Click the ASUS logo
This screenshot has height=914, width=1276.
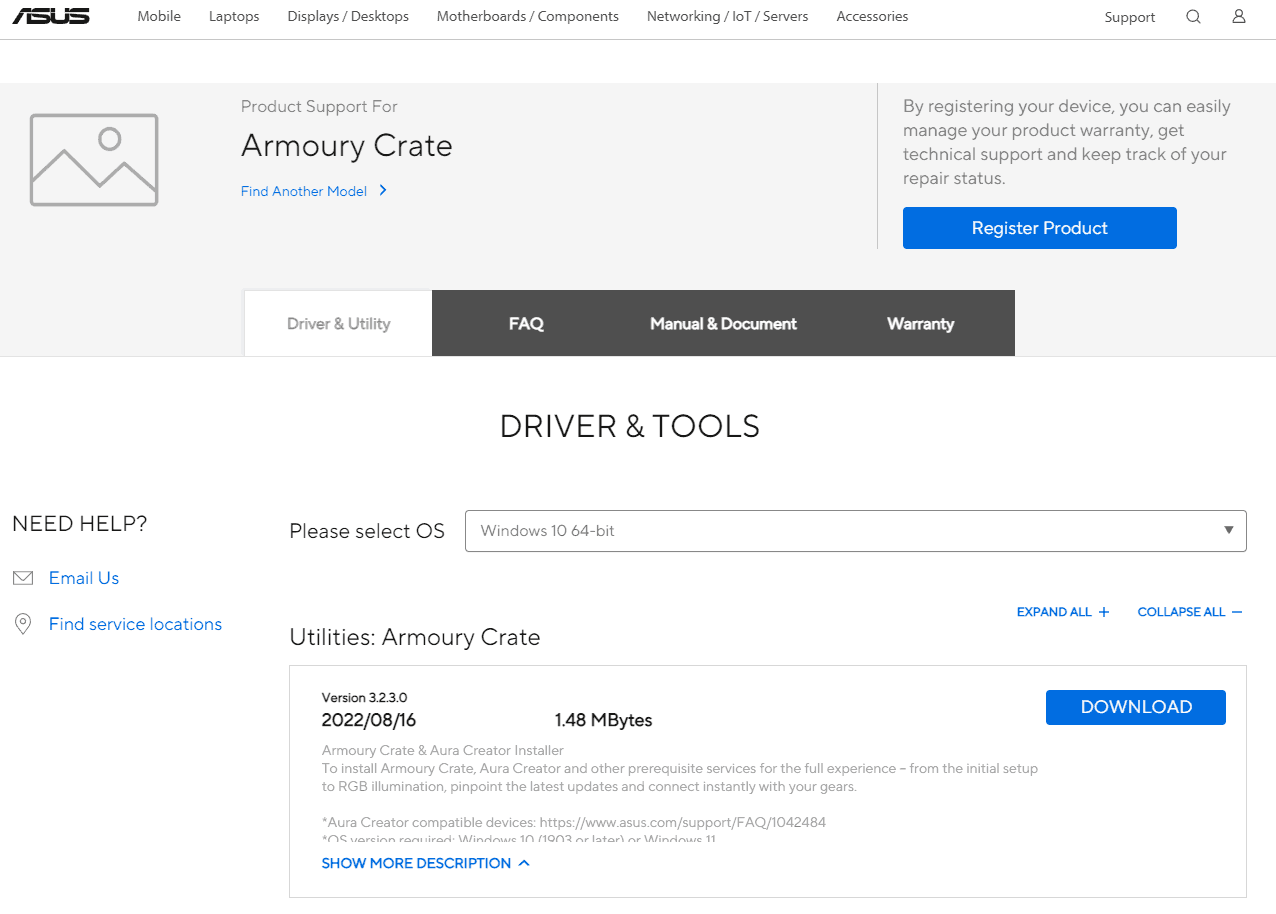(51, 16)
